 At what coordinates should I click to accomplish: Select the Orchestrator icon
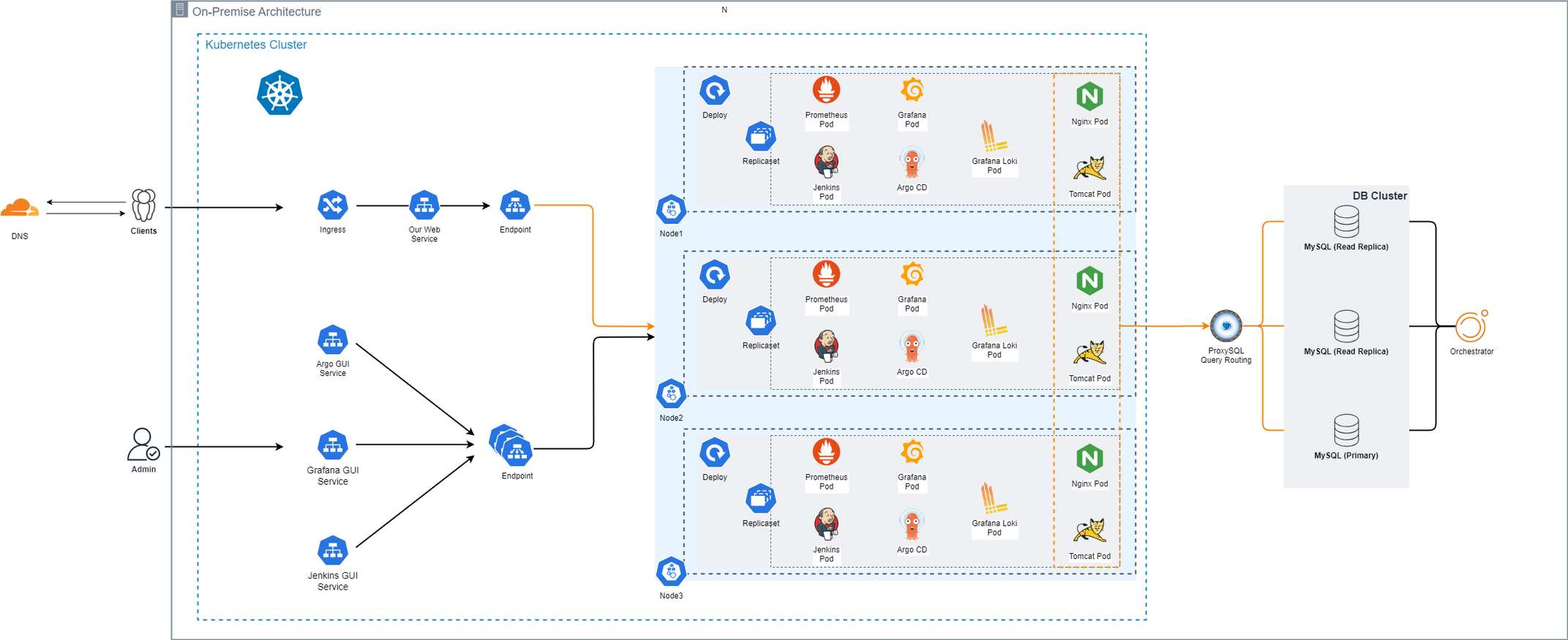click(1471, 326)
